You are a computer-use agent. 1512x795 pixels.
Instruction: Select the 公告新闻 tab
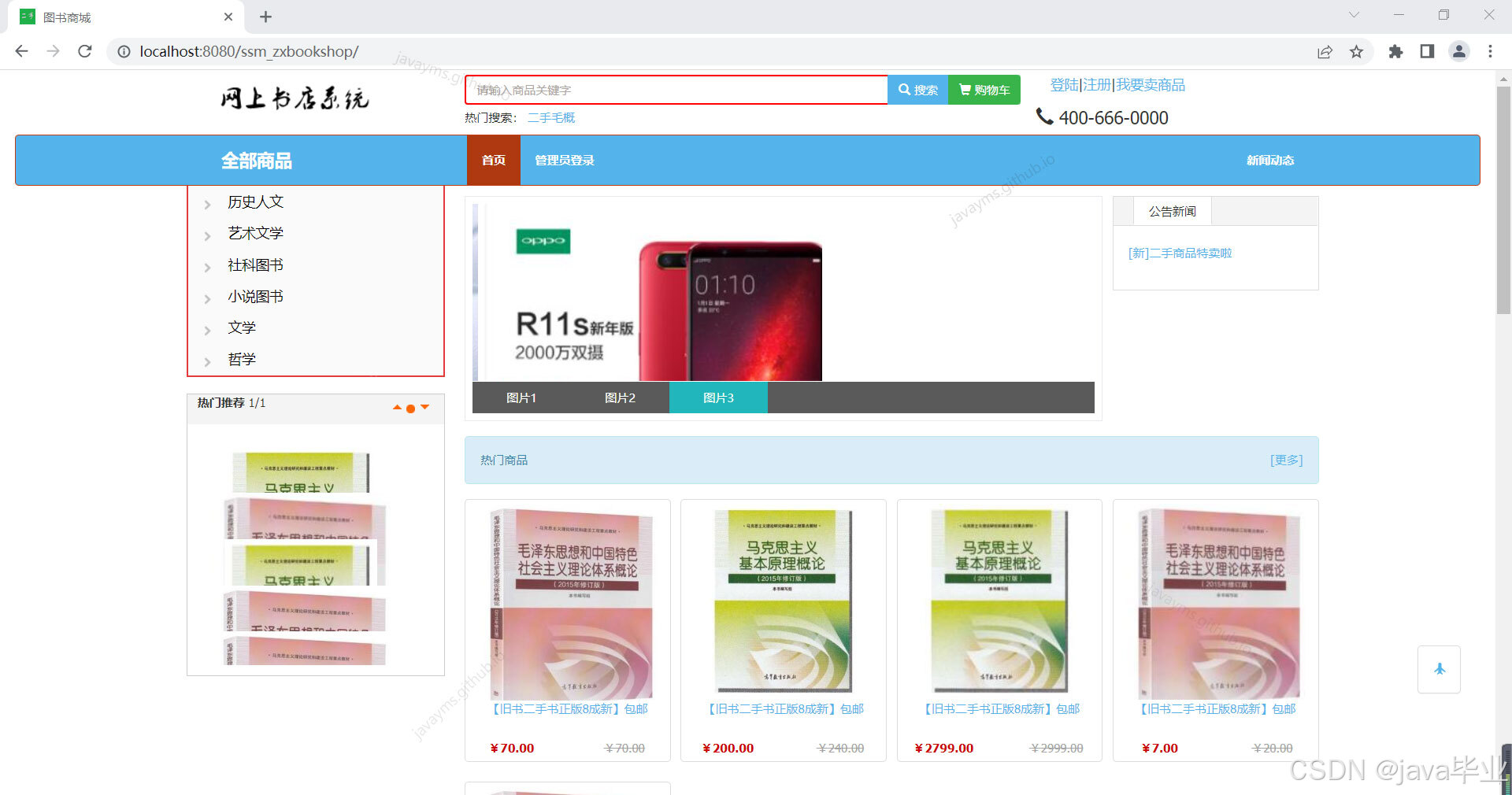click(1172, 212)
